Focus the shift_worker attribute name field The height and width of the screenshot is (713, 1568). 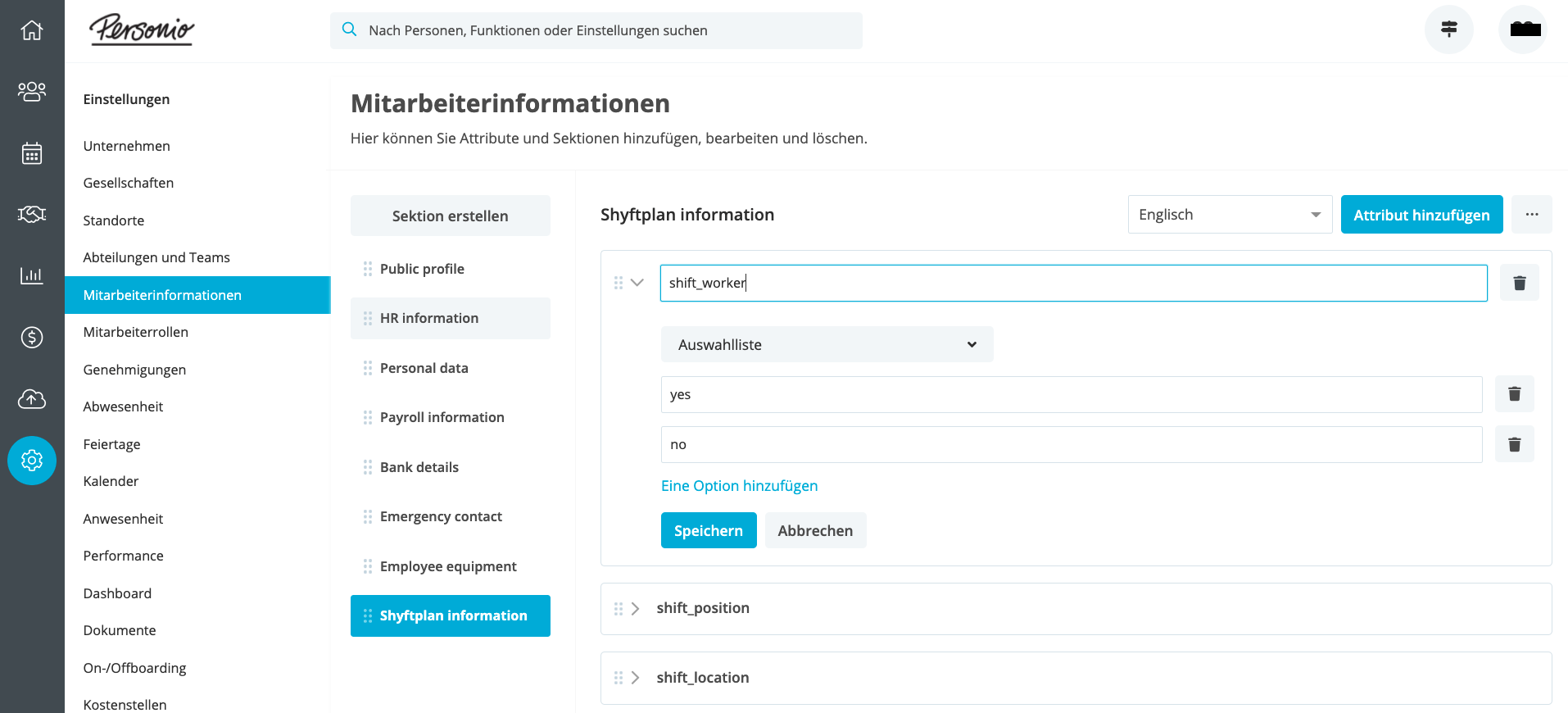[x=1074, y=283]
